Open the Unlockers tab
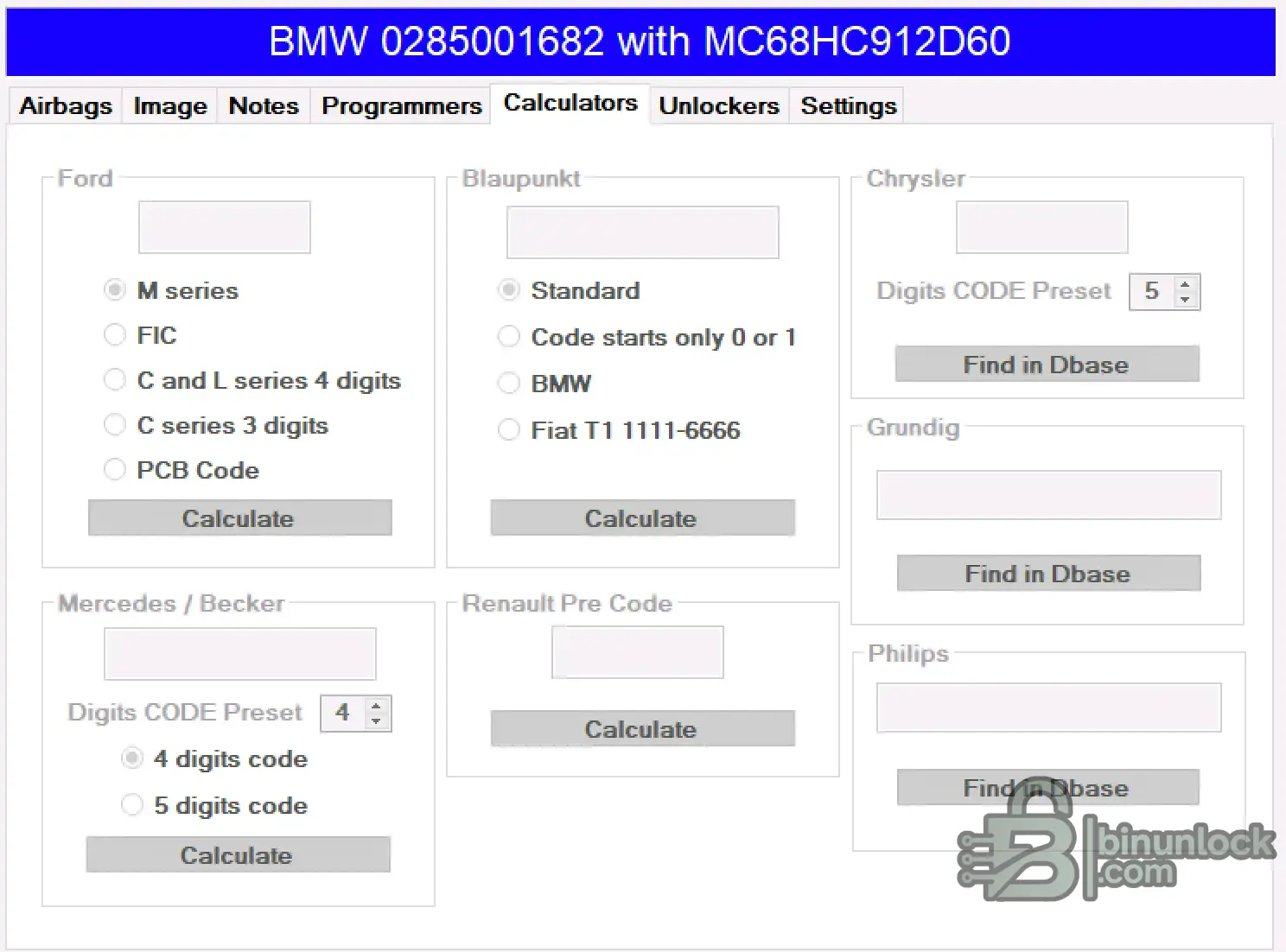Screen dimensions: 1286x952 tap(719, 105)
